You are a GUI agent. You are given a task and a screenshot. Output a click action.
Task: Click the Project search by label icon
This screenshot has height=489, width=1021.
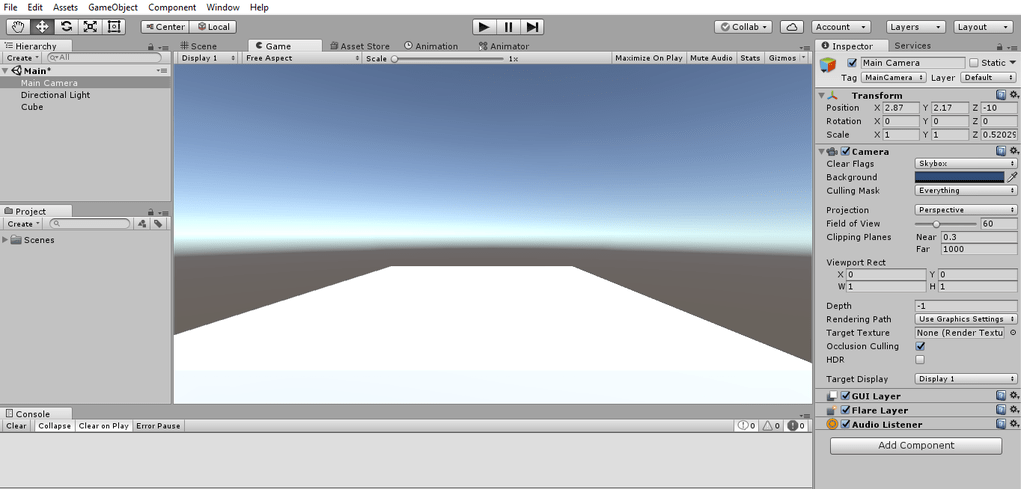[158, 223]
